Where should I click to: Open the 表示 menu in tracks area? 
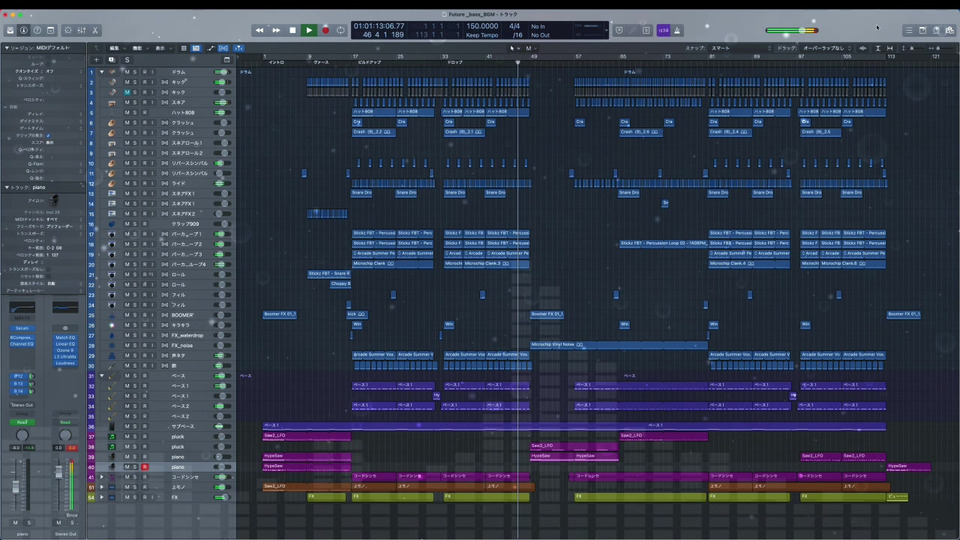click(x=160, y=48)
